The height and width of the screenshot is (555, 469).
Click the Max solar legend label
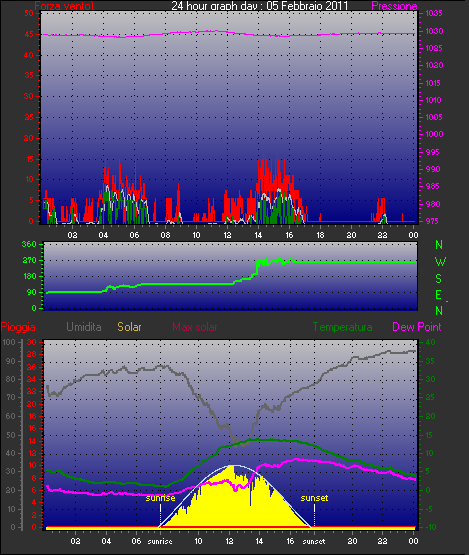[195, 327]
